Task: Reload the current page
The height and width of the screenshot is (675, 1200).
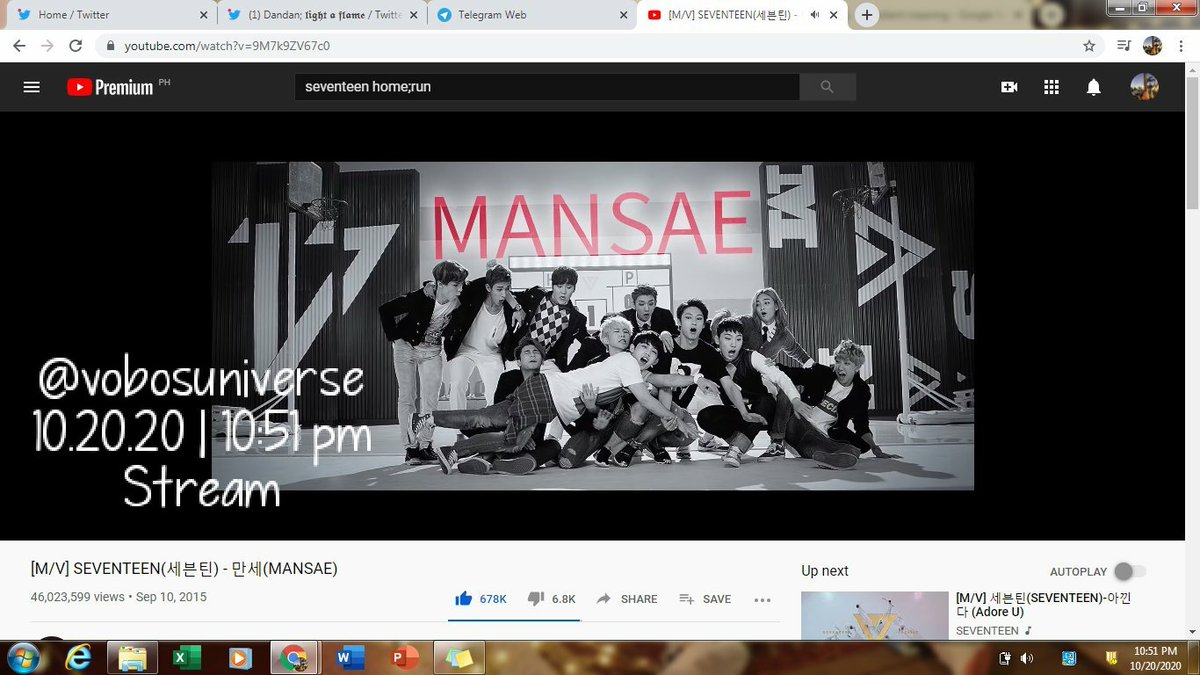Action: click(75, 46)
